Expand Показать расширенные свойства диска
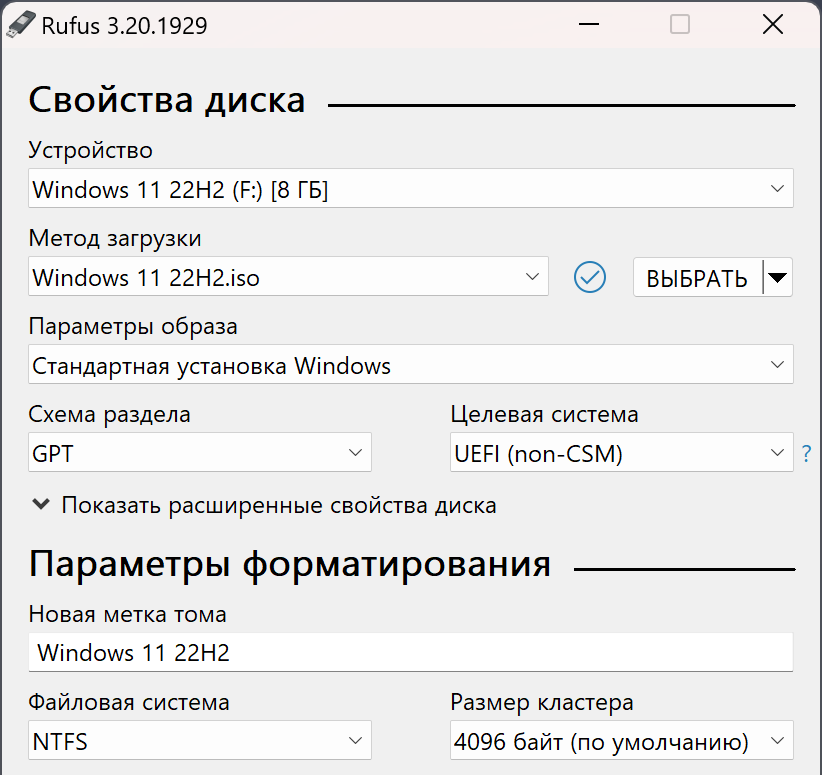Screen dimensions: 822x775 pos(264,505)
